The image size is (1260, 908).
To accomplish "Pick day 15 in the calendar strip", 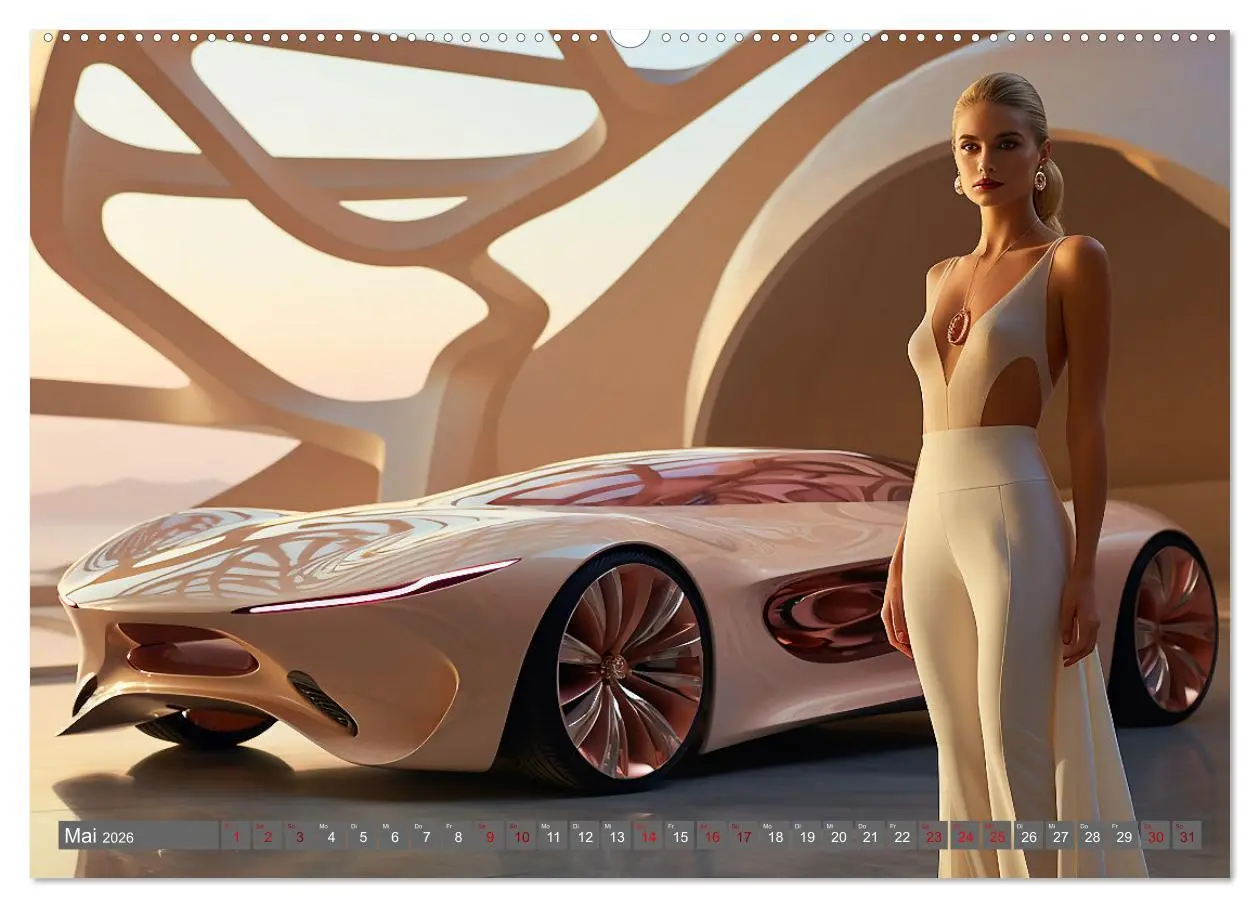I will pyautogui.click(x=680, y=836).
